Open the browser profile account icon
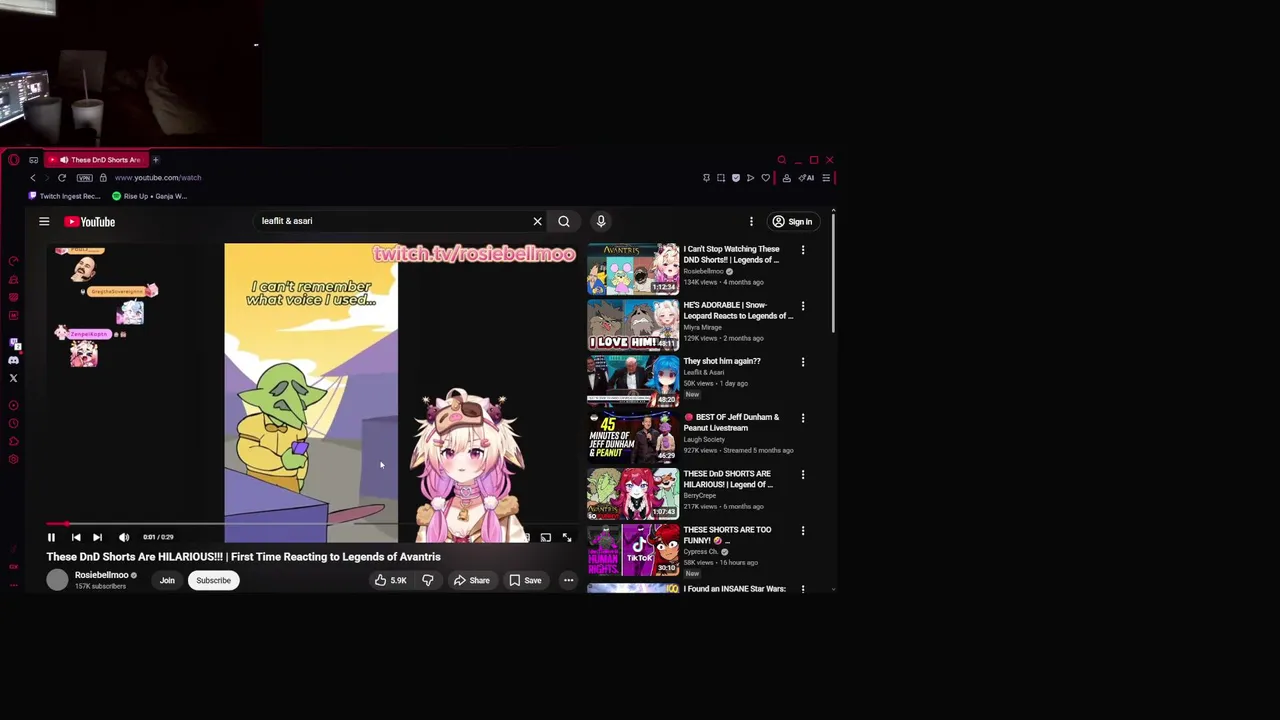1280x720 pixels. pyautogui.click(x=786, y=178)
